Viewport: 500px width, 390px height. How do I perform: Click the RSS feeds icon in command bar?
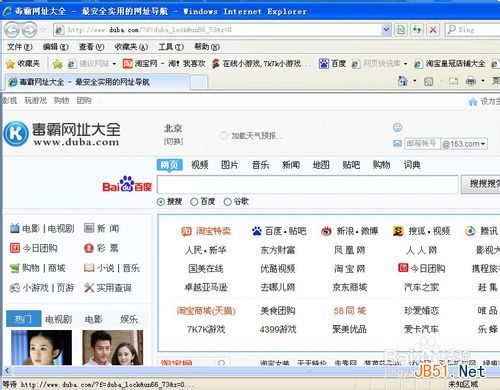click(429, 81)
